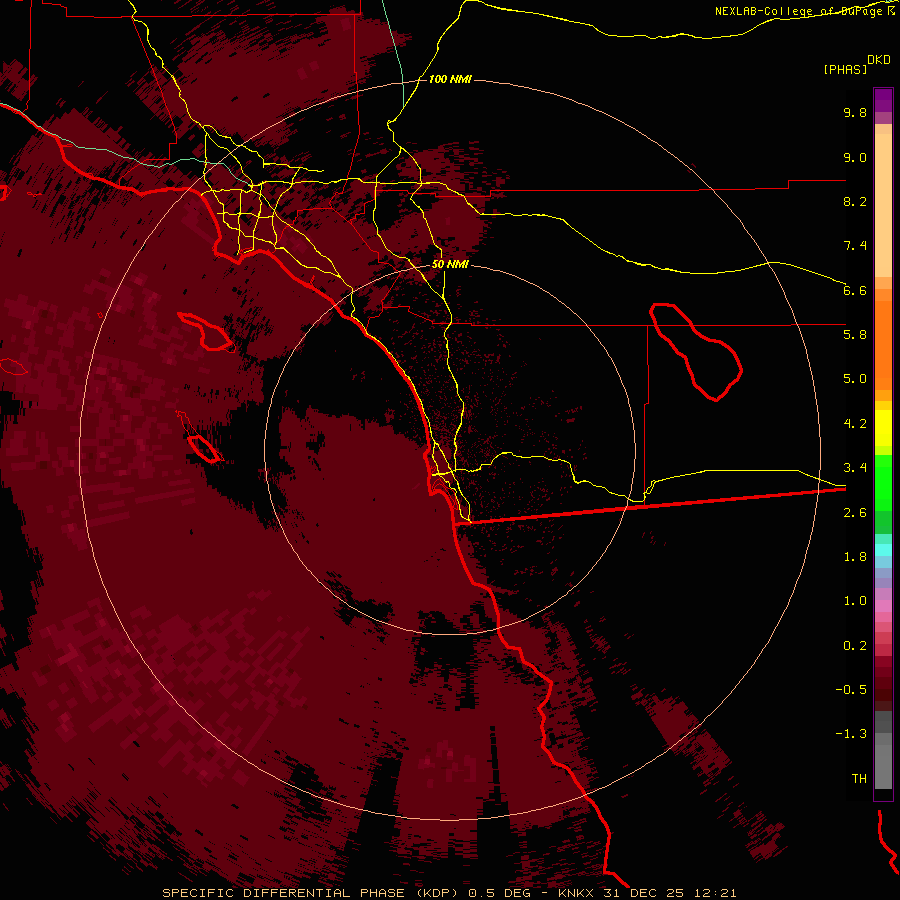Click "0.5 DEG" elevation in the caption
This screenshot has width=900, height=900.
point(500,893)
